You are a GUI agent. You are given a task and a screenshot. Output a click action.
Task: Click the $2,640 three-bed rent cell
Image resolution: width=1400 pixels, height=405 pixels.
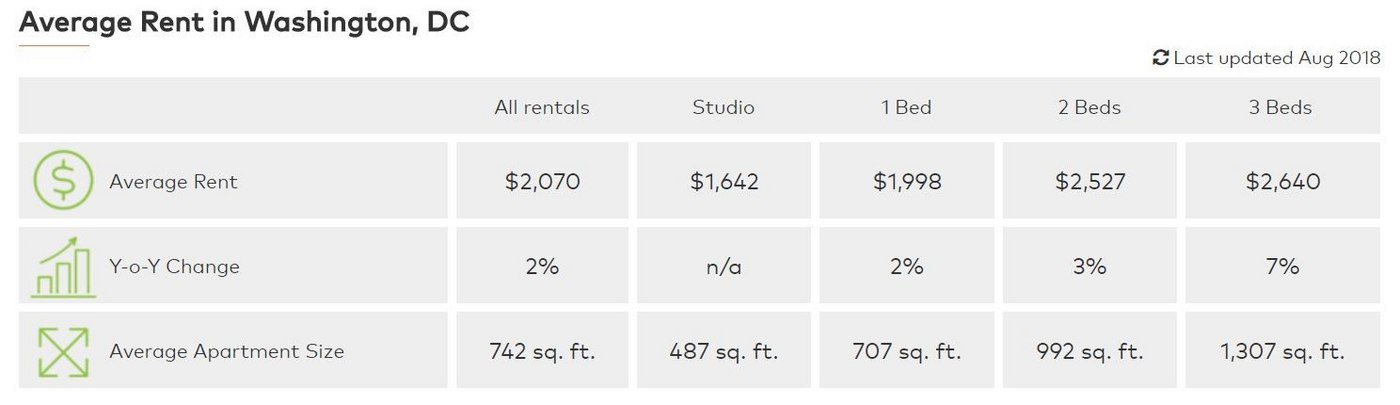pyautogui.click(x=1282, y=182)
